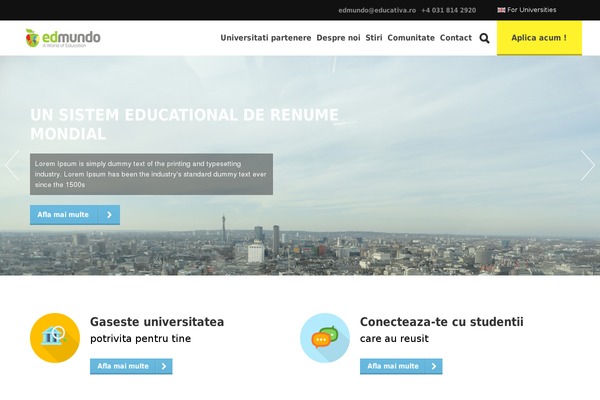Click Afla mai multe under Conecteaza-te cu studentii
This screenshot has width=600, height=400.
(401, 367)
